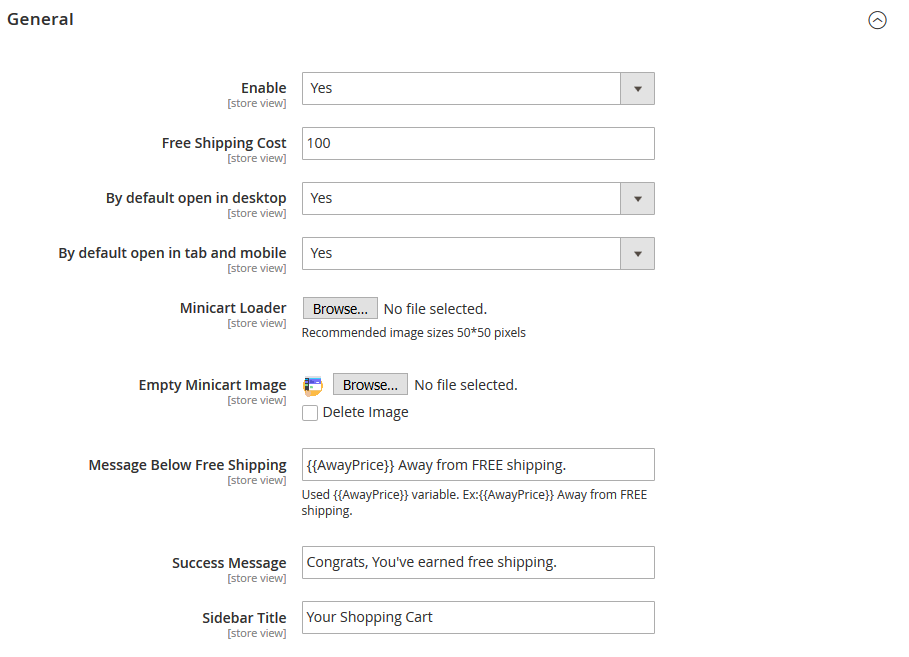Open the Enable dropdown
This screenshot has width=909, height=657.
click(478, 88)
